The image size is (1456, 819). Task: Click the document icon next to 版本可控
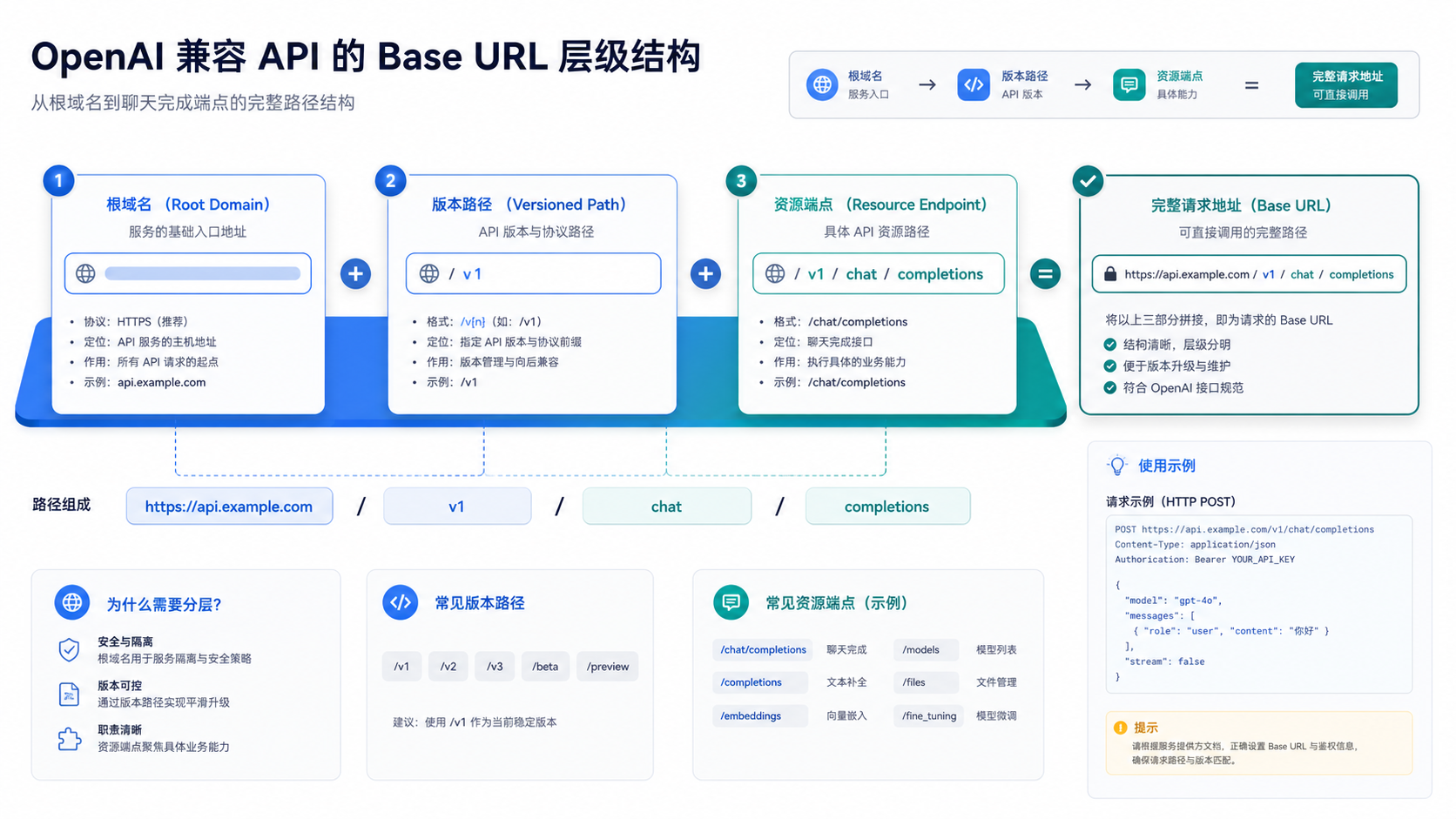pos(69,694)
